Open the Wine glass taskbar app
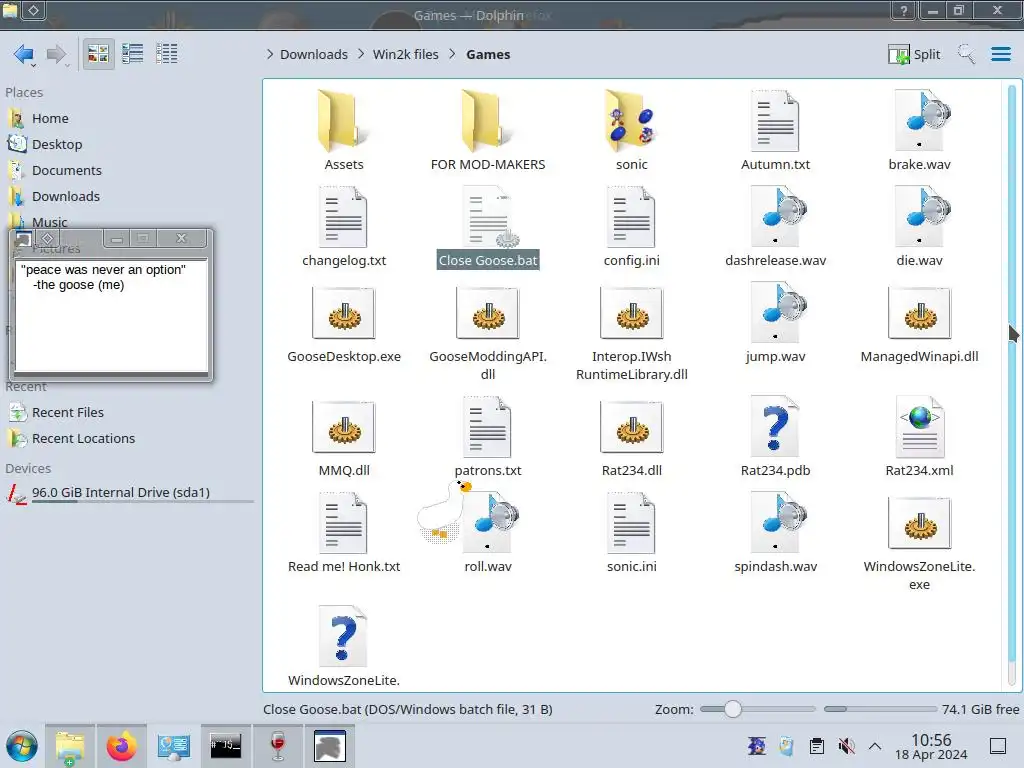 [x=278, y=746]
